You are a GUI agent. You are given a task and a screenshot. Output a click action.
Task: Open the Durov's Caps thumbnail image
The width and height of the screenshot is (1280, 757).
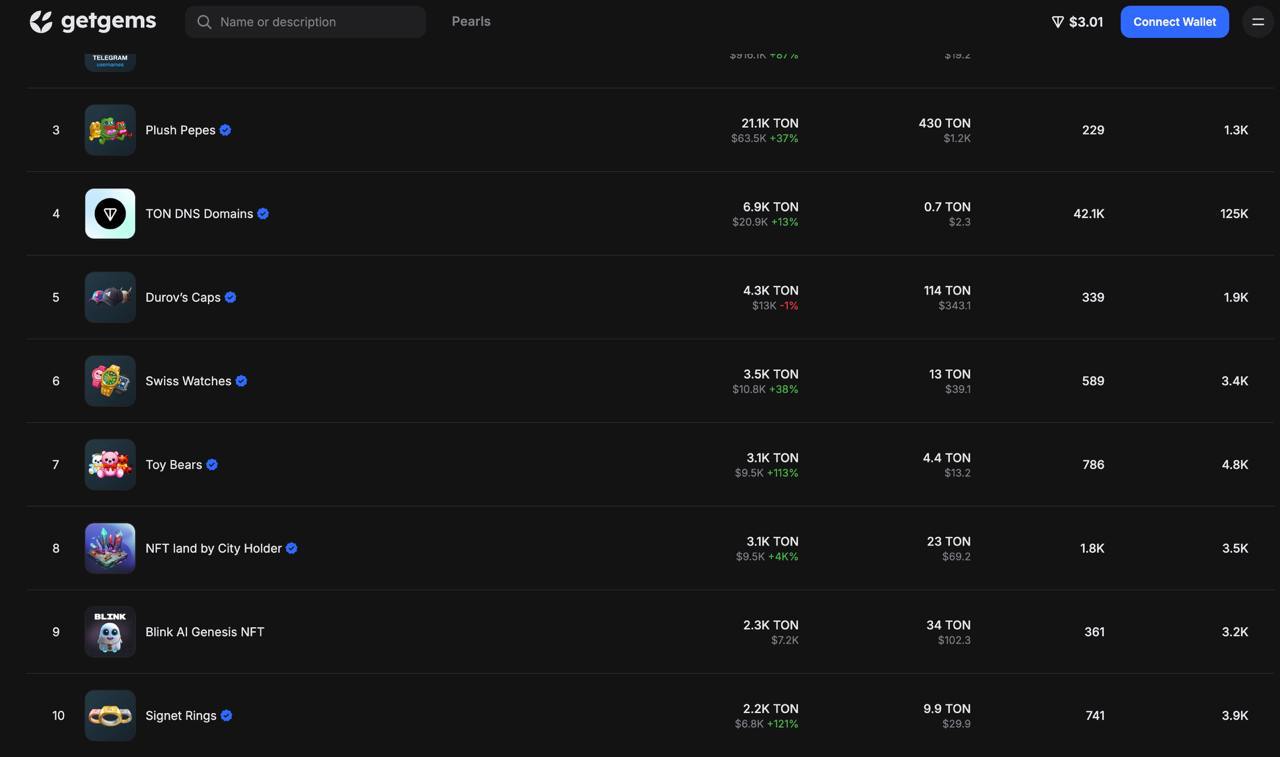110,297
